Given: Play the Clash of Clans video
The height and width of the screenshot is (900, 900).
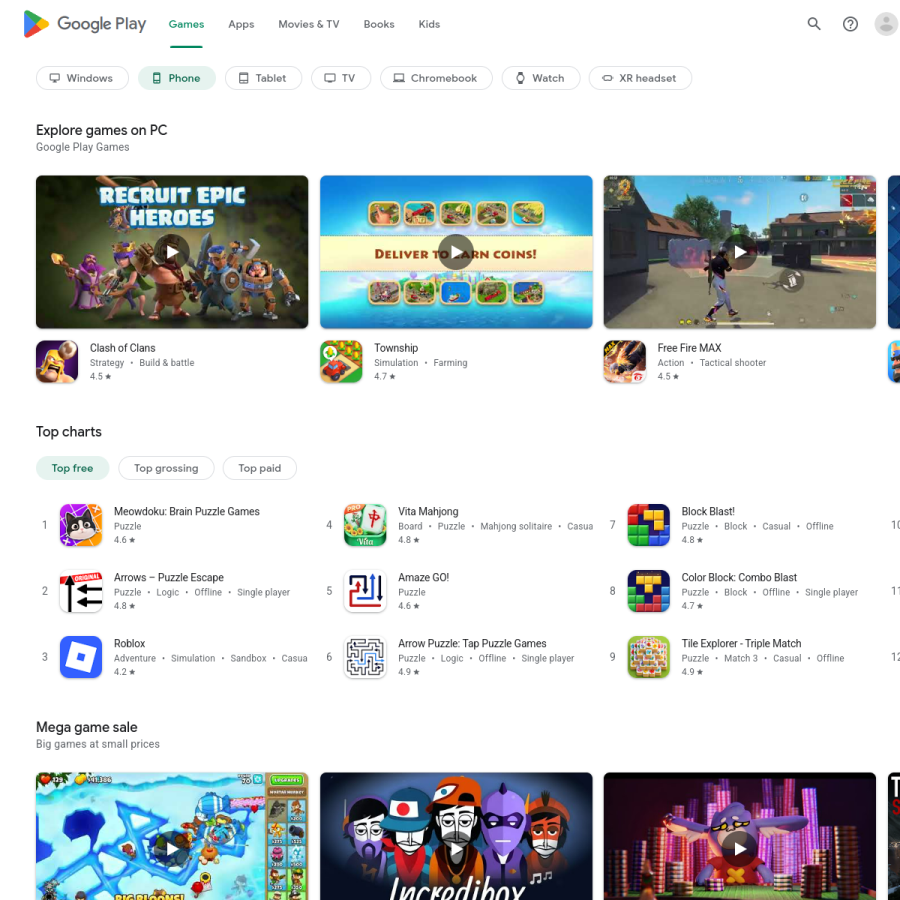Looking at the screenshot, I should 172,252.
